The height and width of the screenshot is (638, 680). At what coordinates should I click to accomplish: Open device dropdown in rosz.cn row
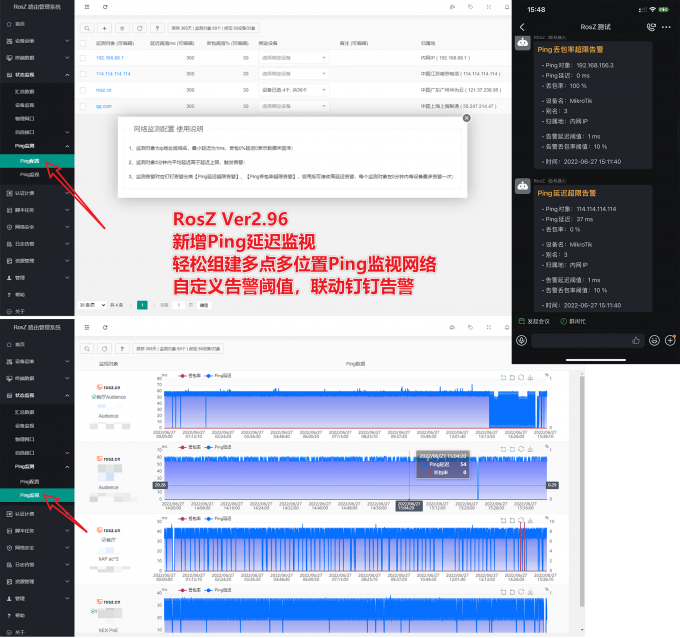pos(294,90)
